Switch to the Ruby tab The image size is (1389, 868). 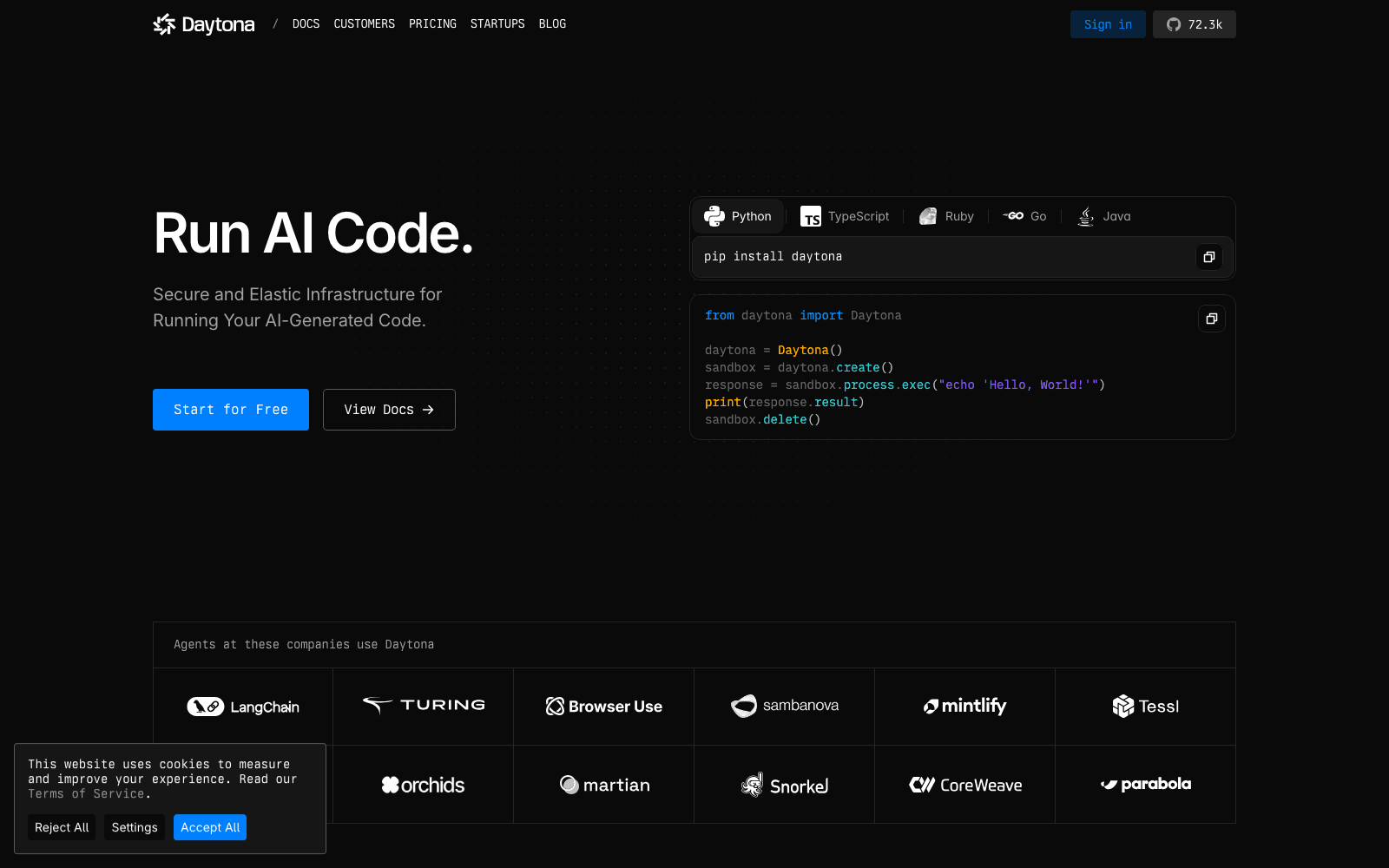click(x=946, y=216)
